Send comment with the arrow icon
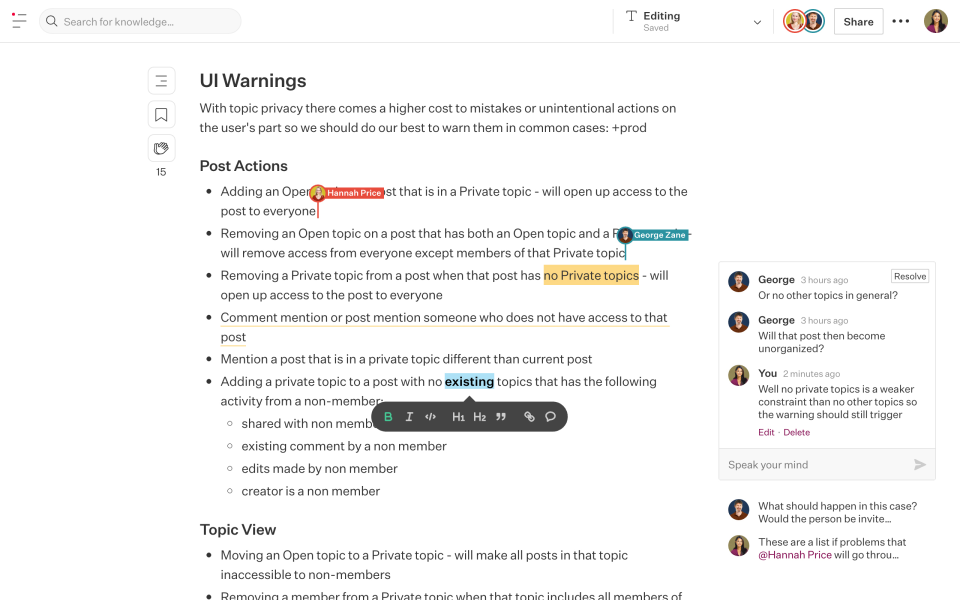960x600 pixels. [919, 464]
